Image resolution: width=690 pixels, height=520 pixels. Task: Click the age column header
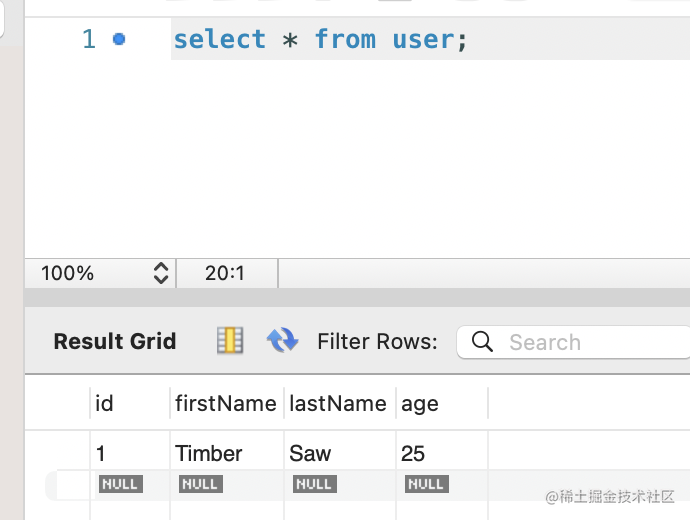[x=420, y=403]
